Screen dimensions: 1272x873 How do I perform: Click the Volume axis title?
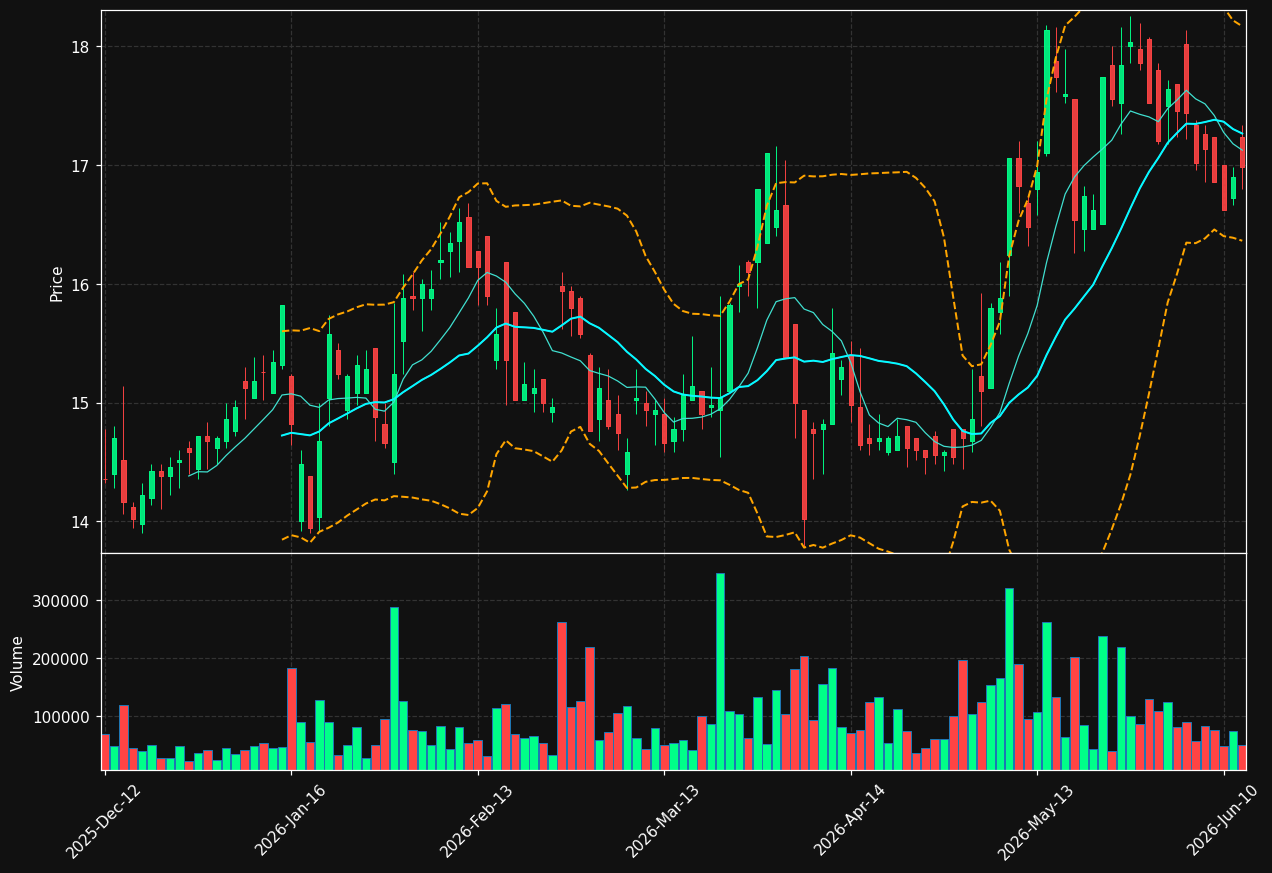(x=18, y=662)
